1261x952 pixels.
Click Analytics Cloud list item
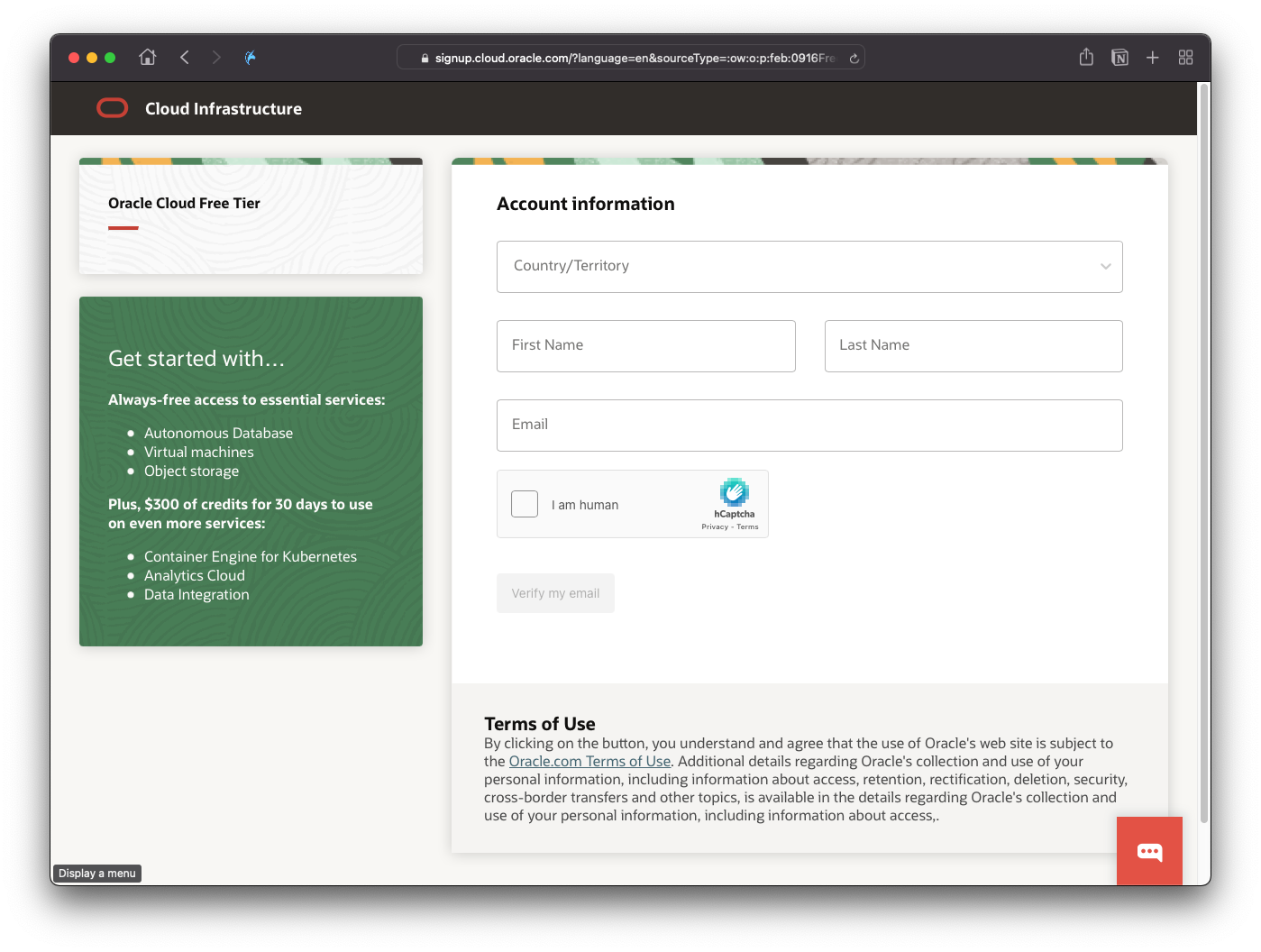click(x=195, y=576)
